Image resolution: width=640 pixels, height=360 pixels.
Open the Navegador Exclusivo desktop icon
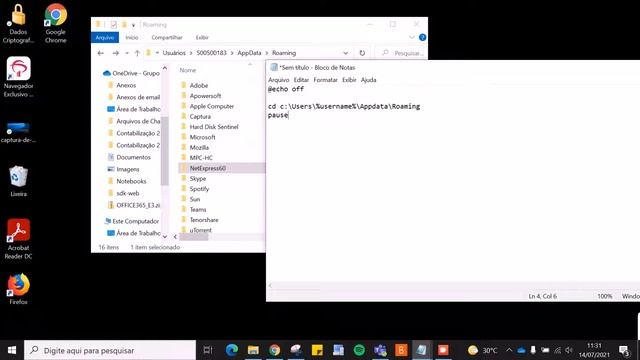pyautogui.click(x=18, y=78)
